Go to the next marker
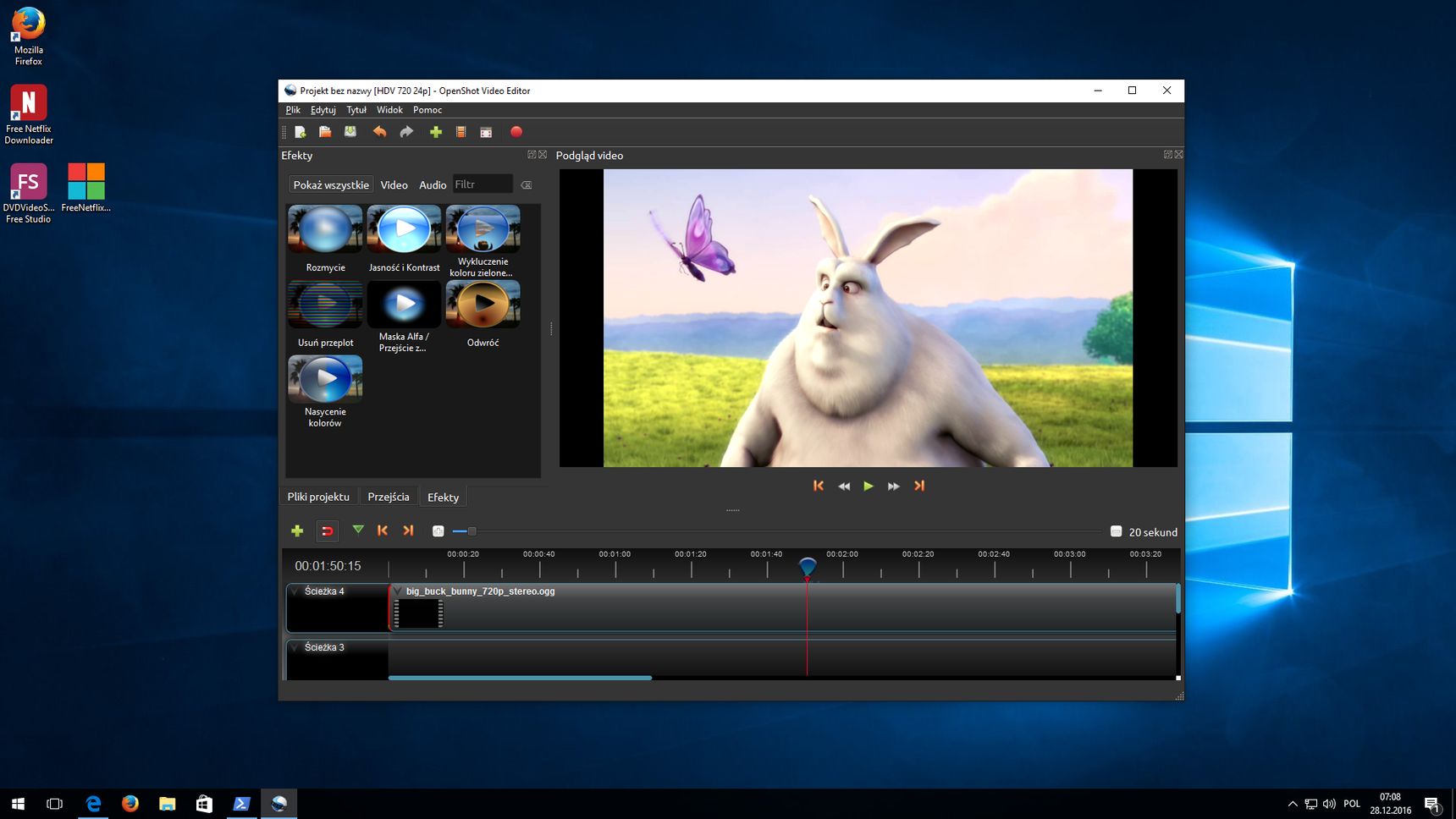 [408, 530]
